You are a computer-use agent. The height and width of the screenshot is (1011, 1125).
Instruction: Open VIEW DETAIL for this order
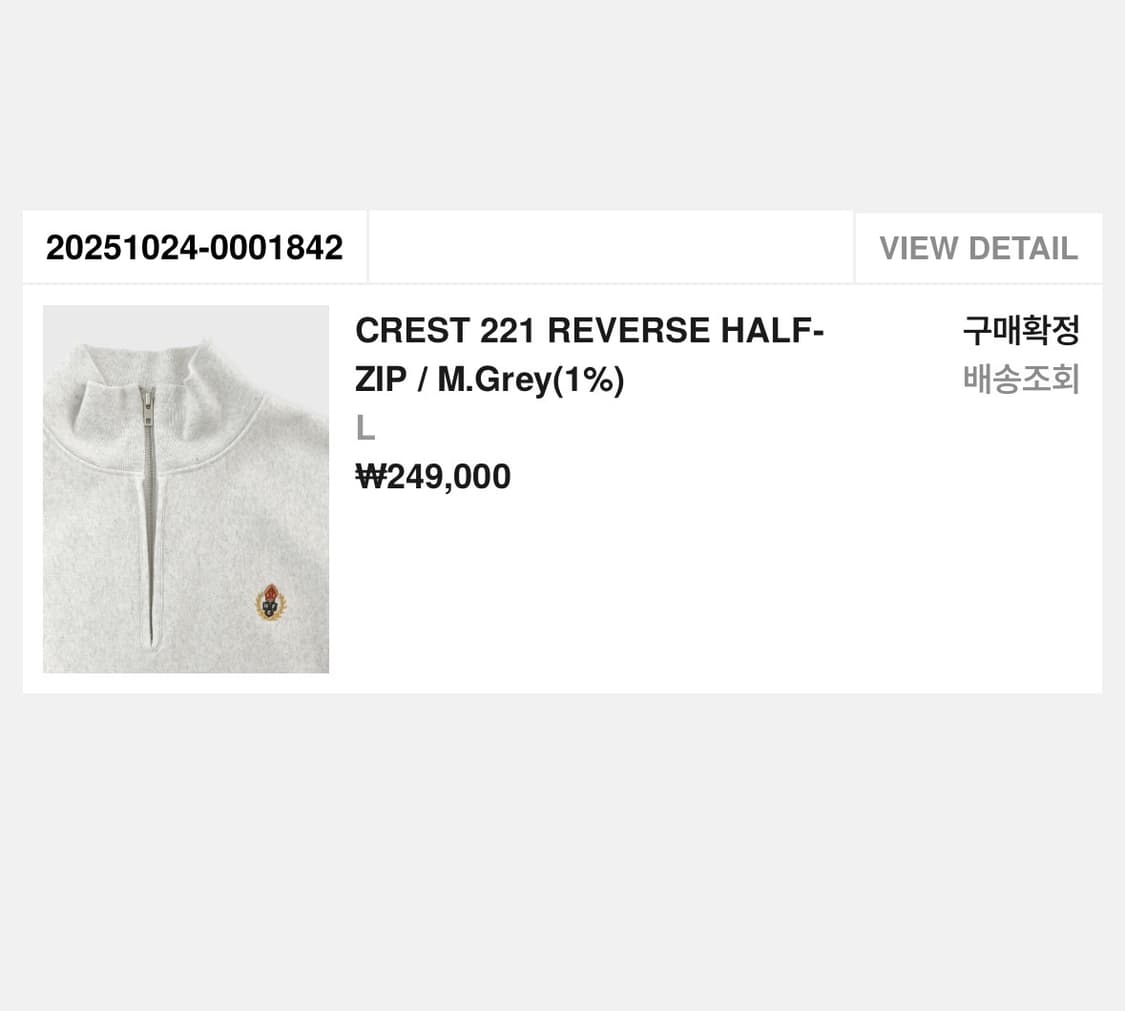click(979, 248)
